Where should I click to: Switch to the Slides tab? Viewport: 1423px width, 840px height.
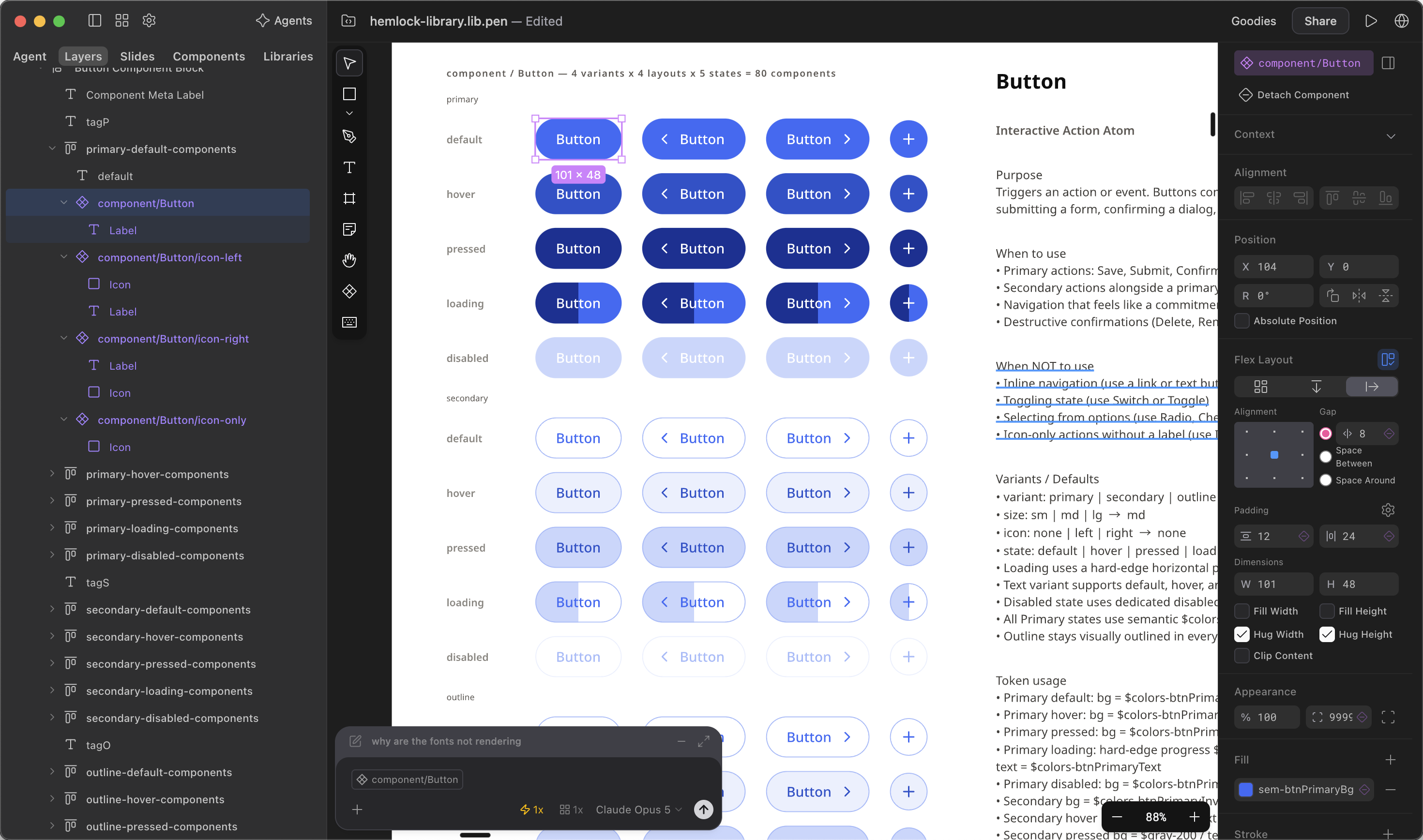tap(137, 56)
